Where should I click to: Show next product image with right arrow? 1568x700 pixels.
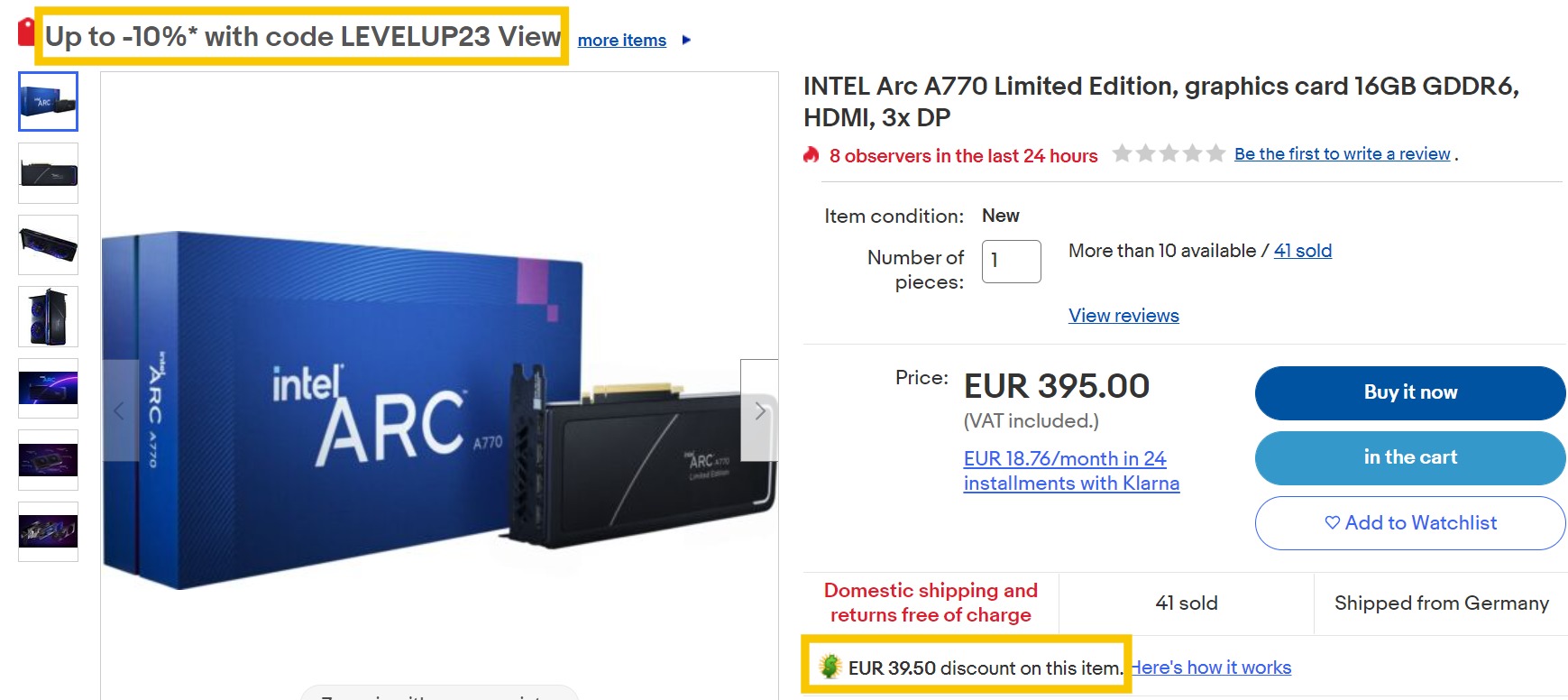tap(759, 411)
